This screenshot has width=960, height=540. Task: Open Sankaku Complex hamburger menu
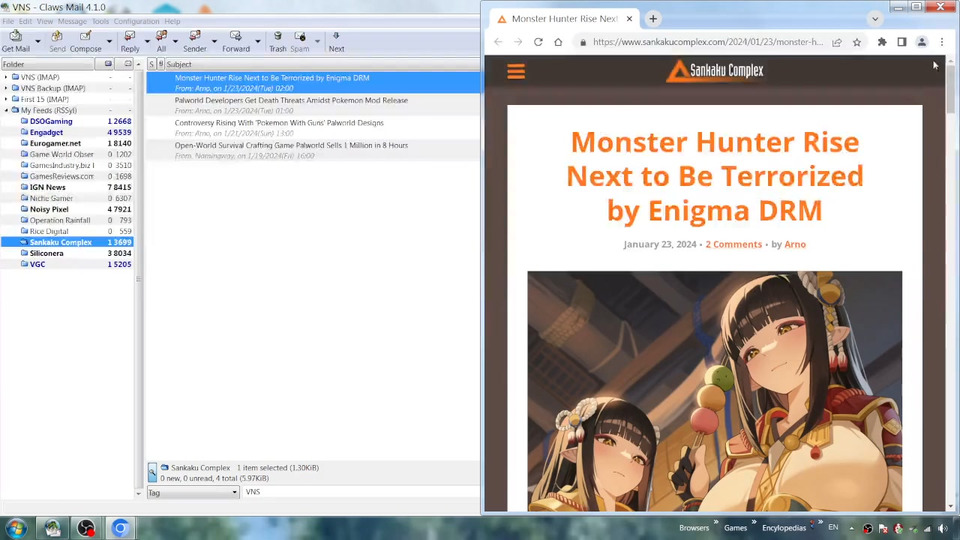point(516,72)
